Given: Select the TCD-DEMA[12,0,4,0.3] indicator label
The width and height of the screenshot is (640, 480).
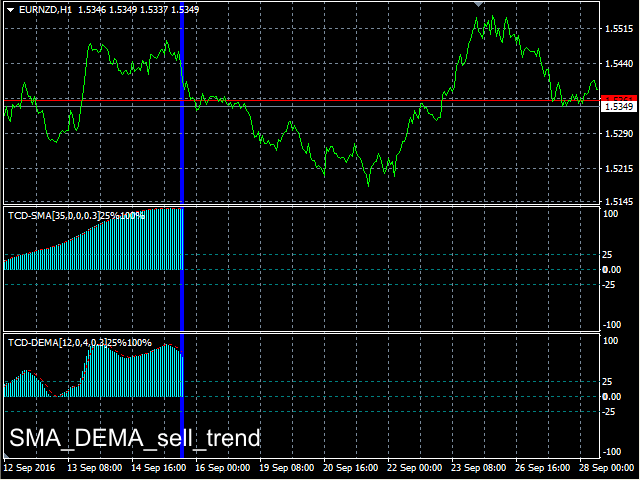Looking at the screenshot, I should click(58, 342).
